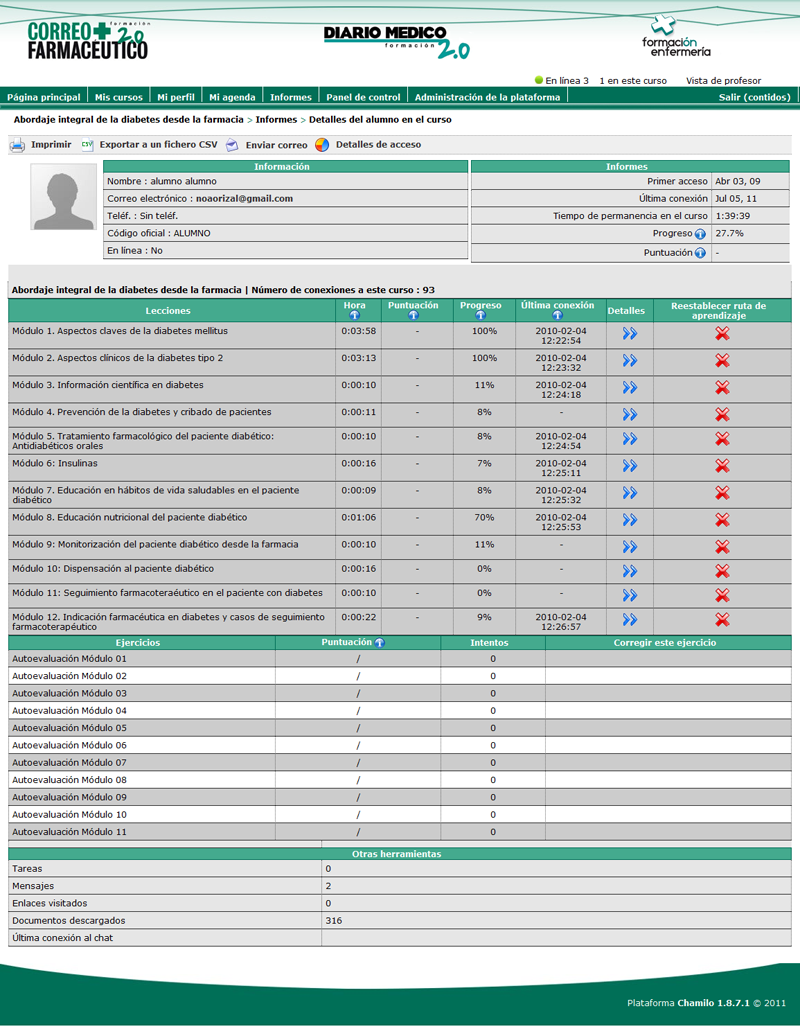
Task: Open details arrows for Módulo 6: Insulinas
Action: [630, 466]
